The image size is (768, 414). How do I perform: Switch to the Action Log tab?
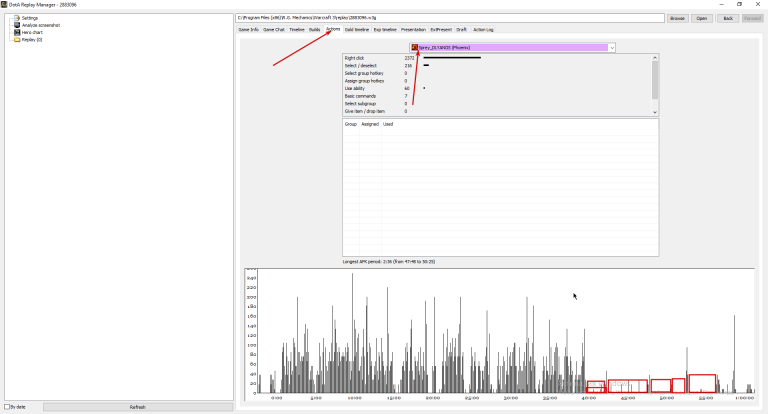point(483,30)
